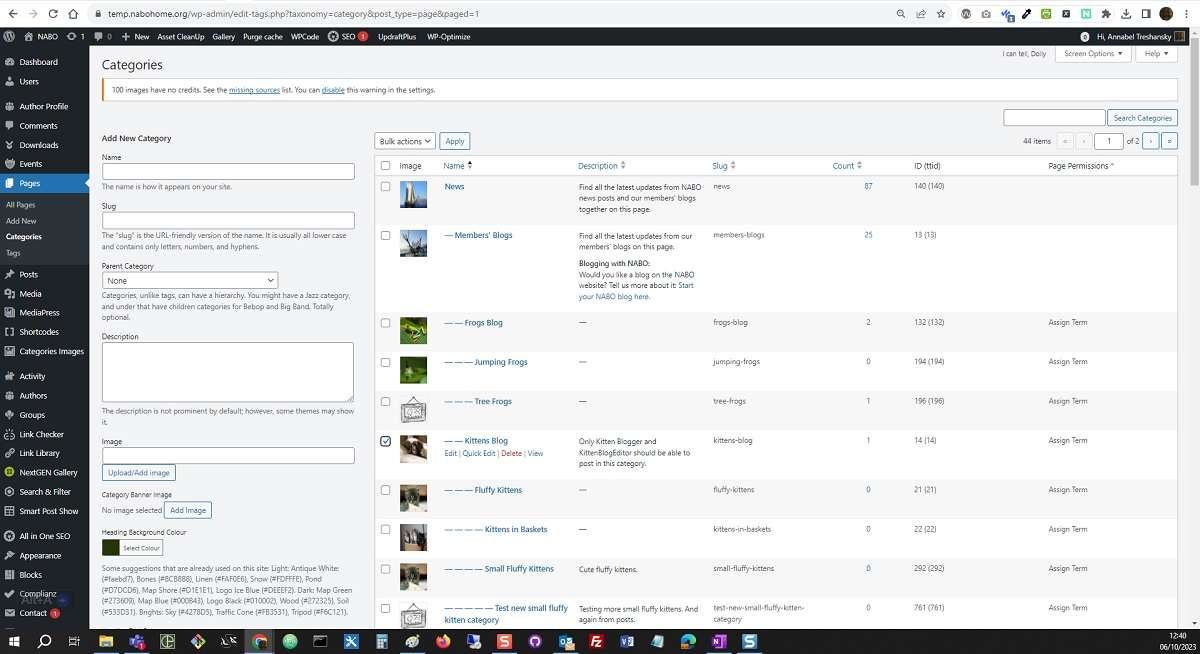Expand the Screen Options panel
This screenshot has width=1200, height=654.
[1092, 53]
